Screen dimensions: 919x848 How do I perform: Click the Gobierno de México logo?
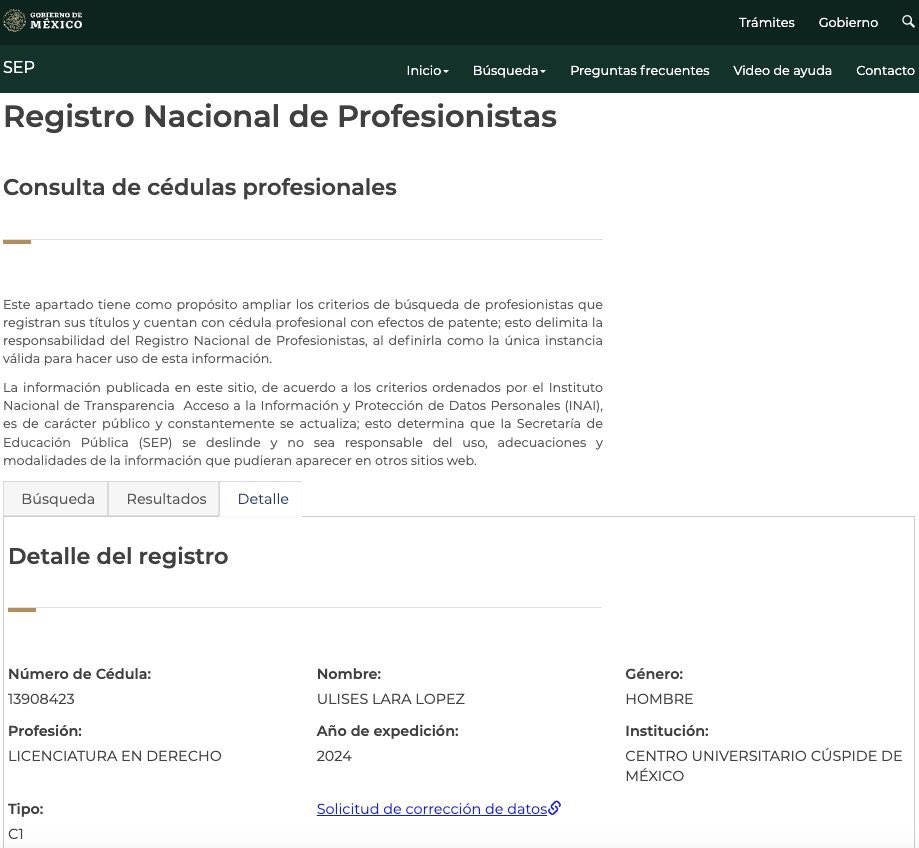[x=43, y=21]
